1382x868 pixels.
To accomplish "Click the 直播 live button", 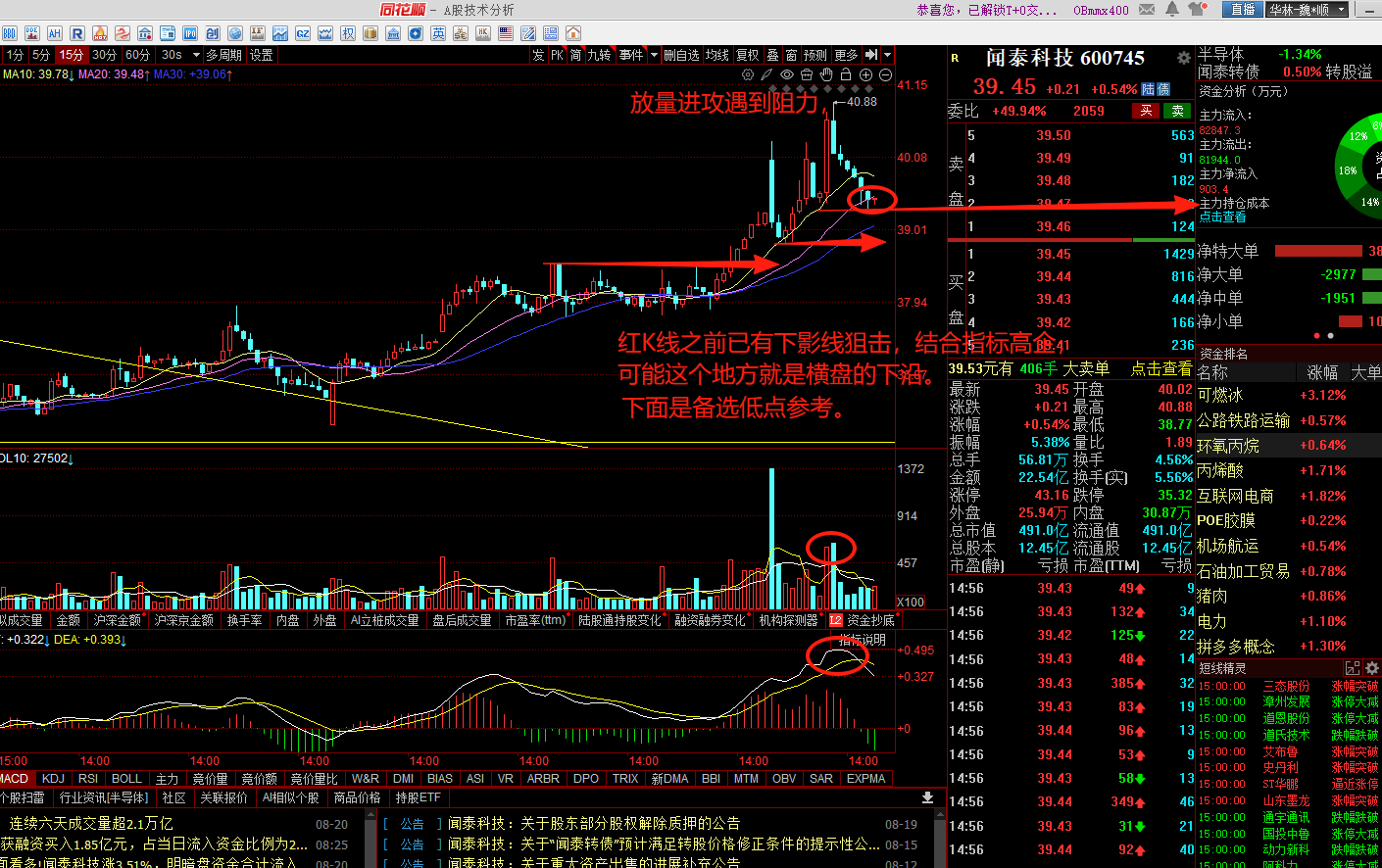I will (x=1243, y=10).
